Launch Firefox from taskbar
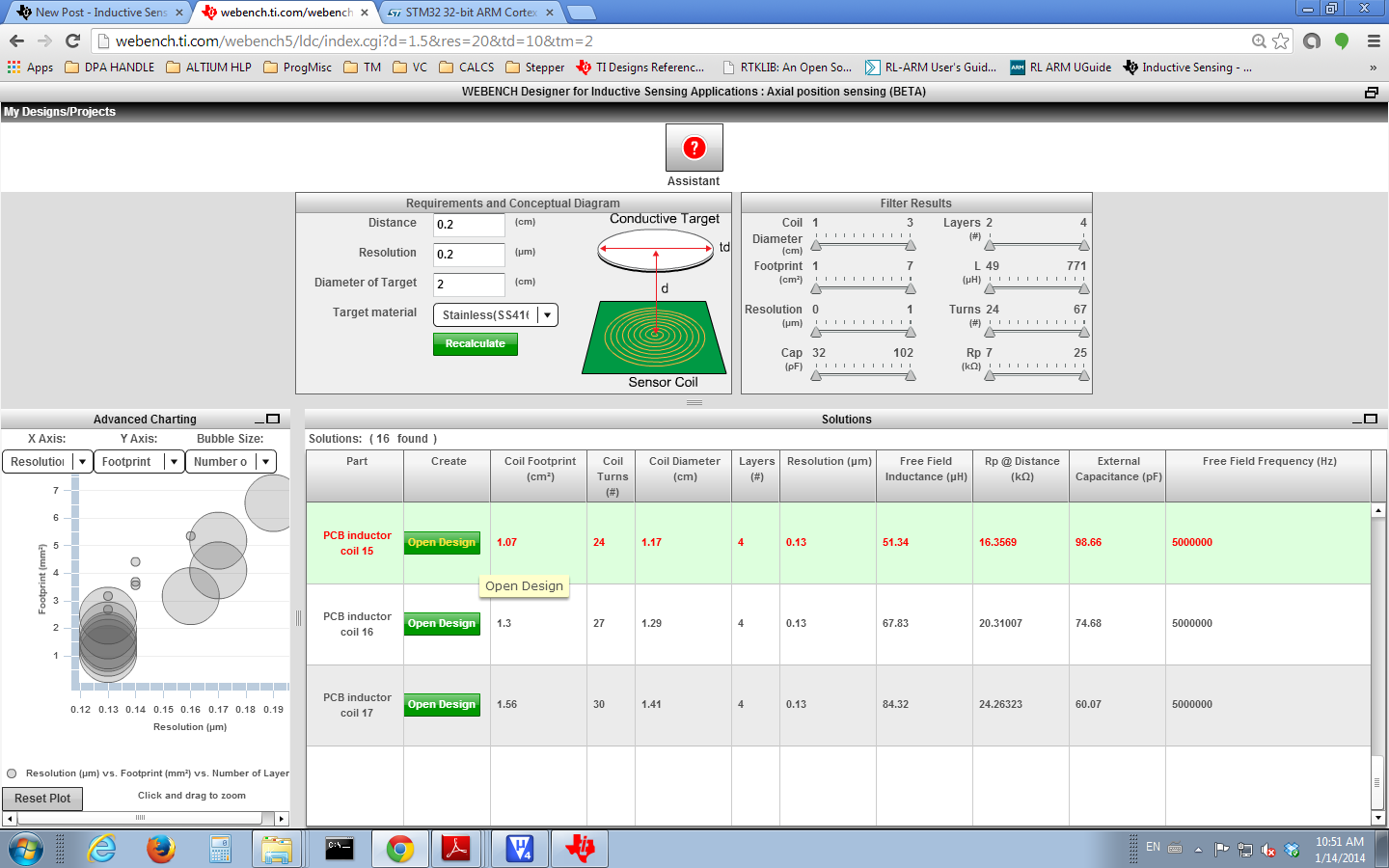Screen dimensions: 1389x868 coord(161,849)
